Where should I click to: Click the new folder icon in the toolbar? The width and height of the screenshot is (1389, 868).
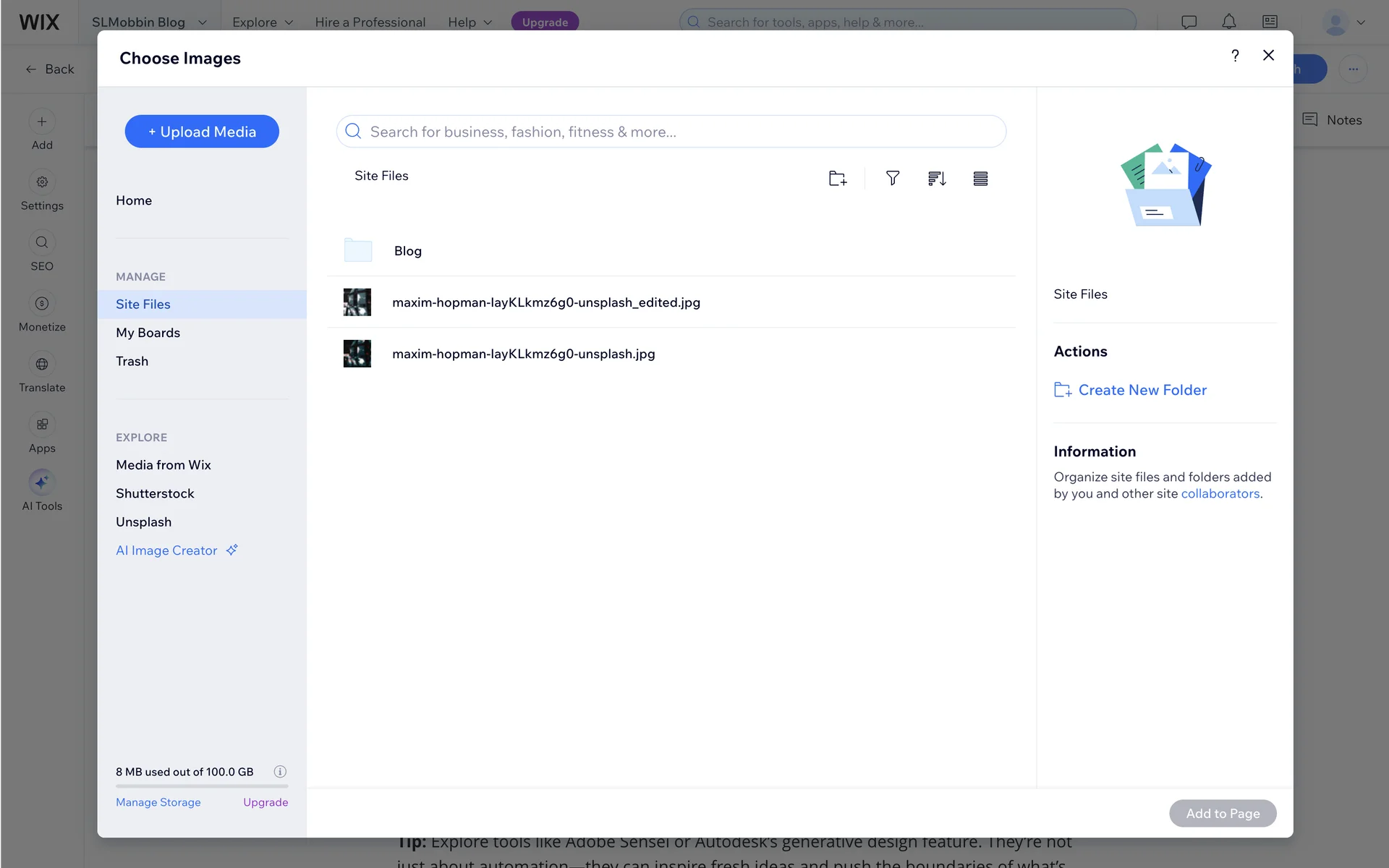click(x=837, y=178)
